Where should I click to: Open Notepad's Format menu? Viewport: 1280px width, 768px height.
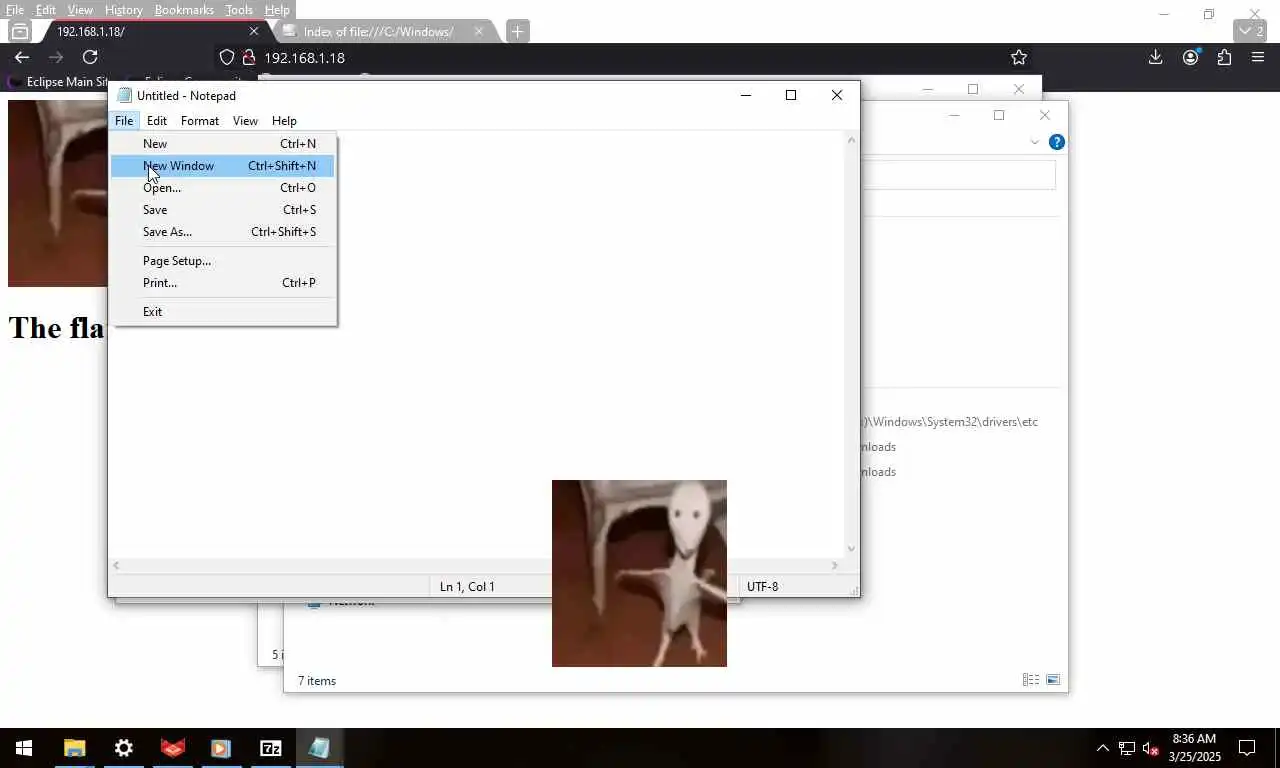pos(200,121)
